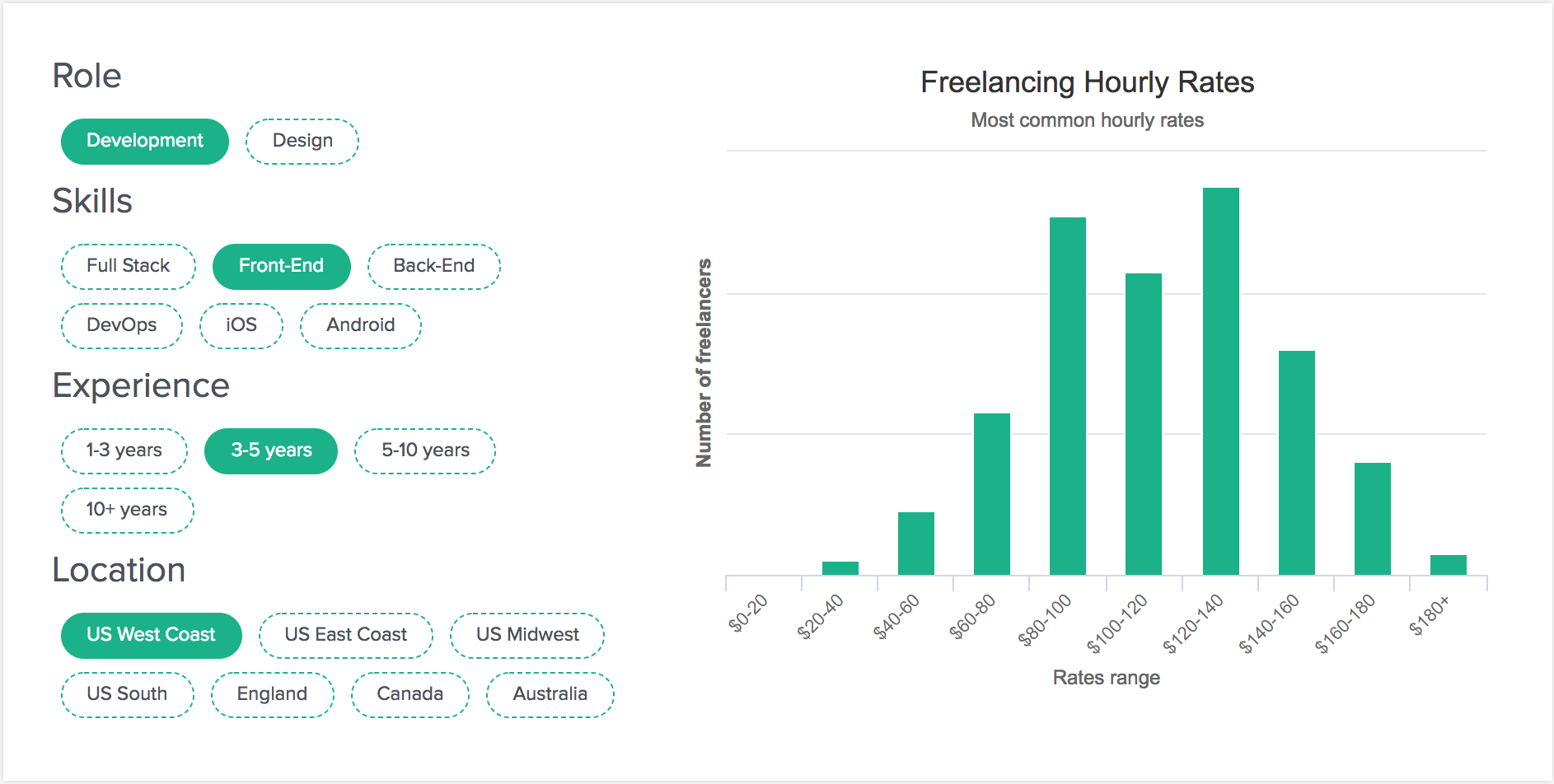Deselect the Development role filter
This screenshot has height=784, width=1554.
[144, 140]
